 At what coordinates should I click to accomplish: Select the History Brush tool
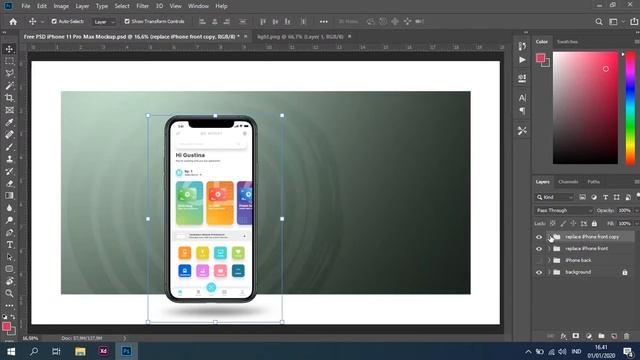coord(9,171)
